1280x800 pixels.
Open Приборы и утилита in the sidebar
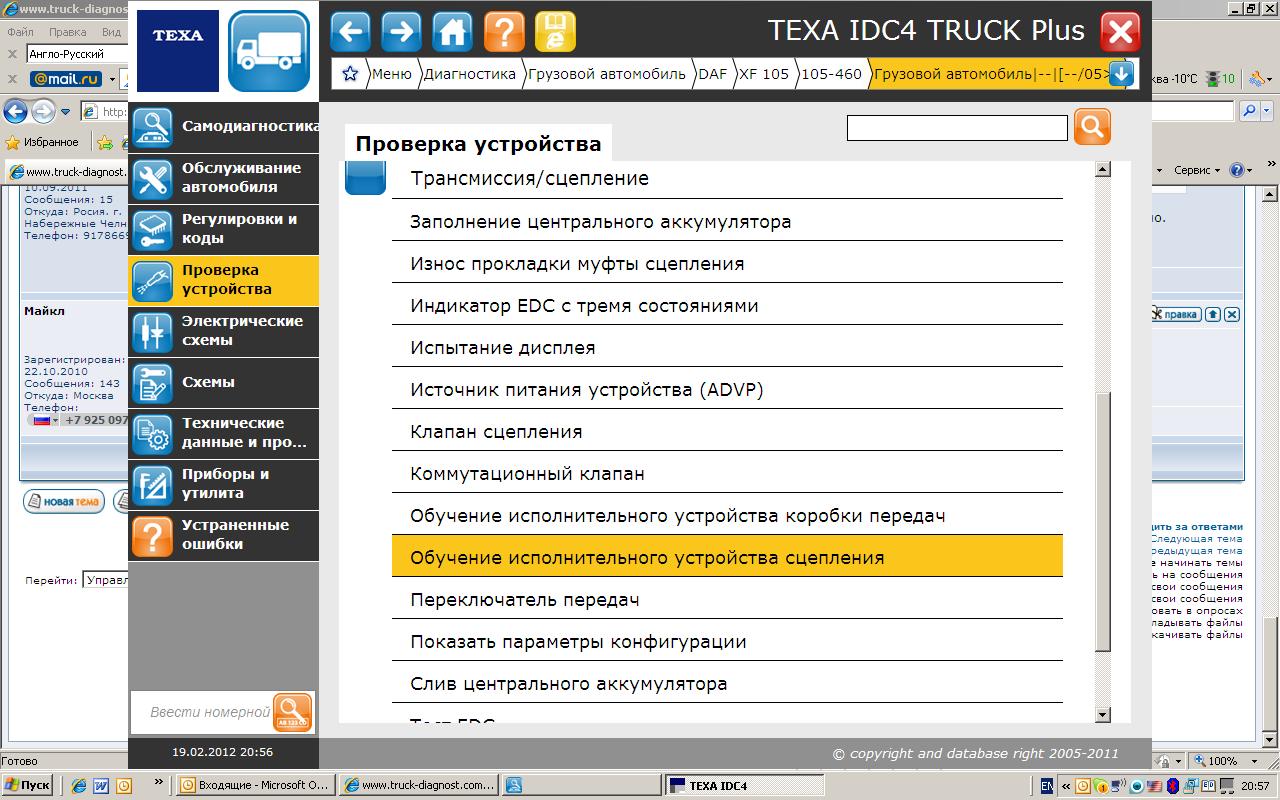click(223, 484)
